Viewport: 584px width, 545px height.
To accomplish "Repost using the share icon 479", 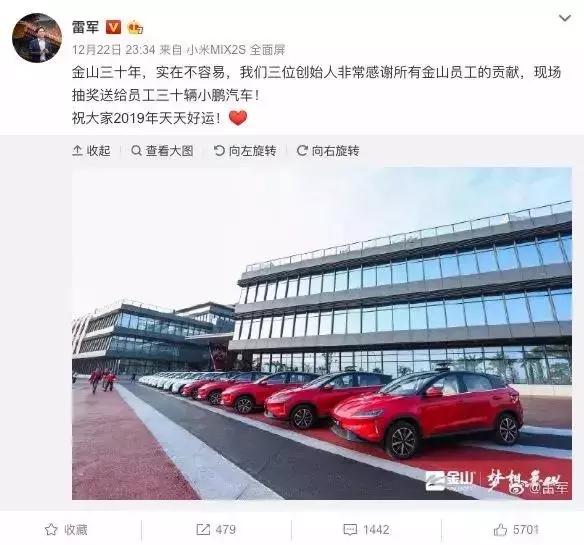I will tap(216, 529).
